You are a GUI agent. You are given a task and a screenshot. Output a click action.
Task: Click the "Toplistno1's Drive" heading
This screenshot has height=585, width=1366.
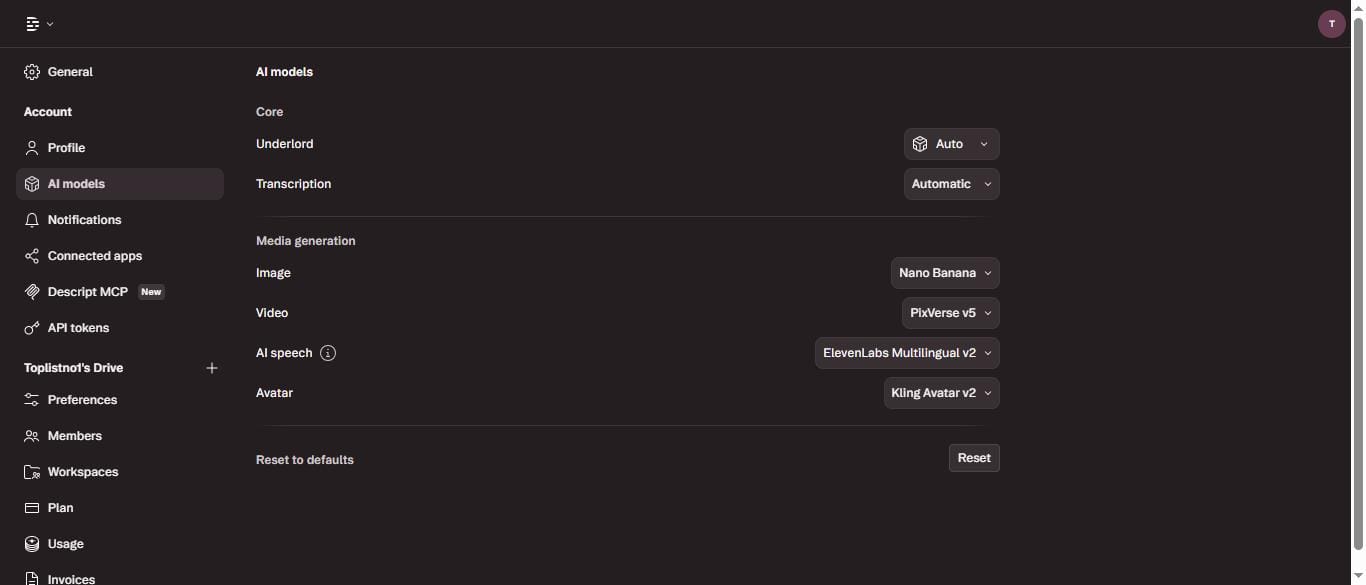pos(73,368)
